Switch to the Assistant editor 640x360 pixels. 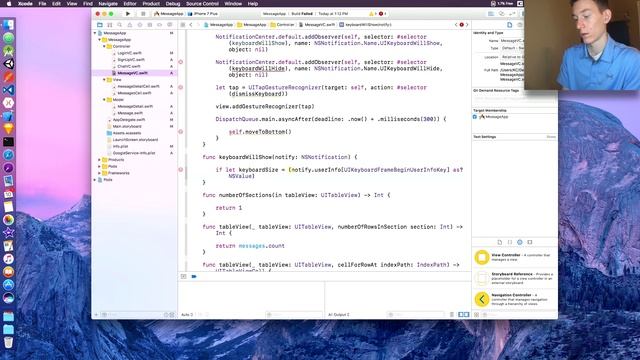[502, 14]
